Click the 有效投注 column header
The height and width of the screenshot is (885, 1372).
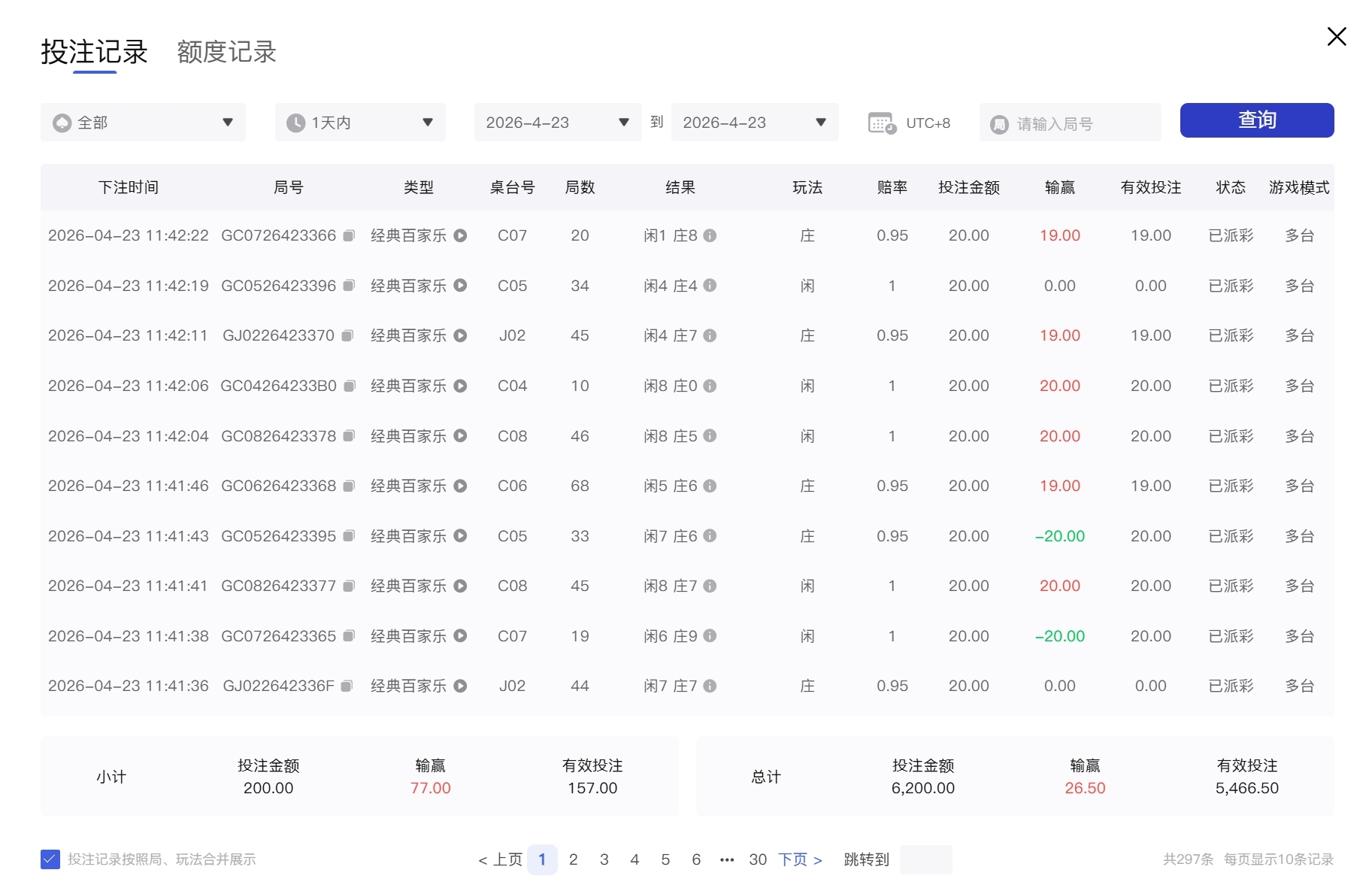click(1150, 187)
